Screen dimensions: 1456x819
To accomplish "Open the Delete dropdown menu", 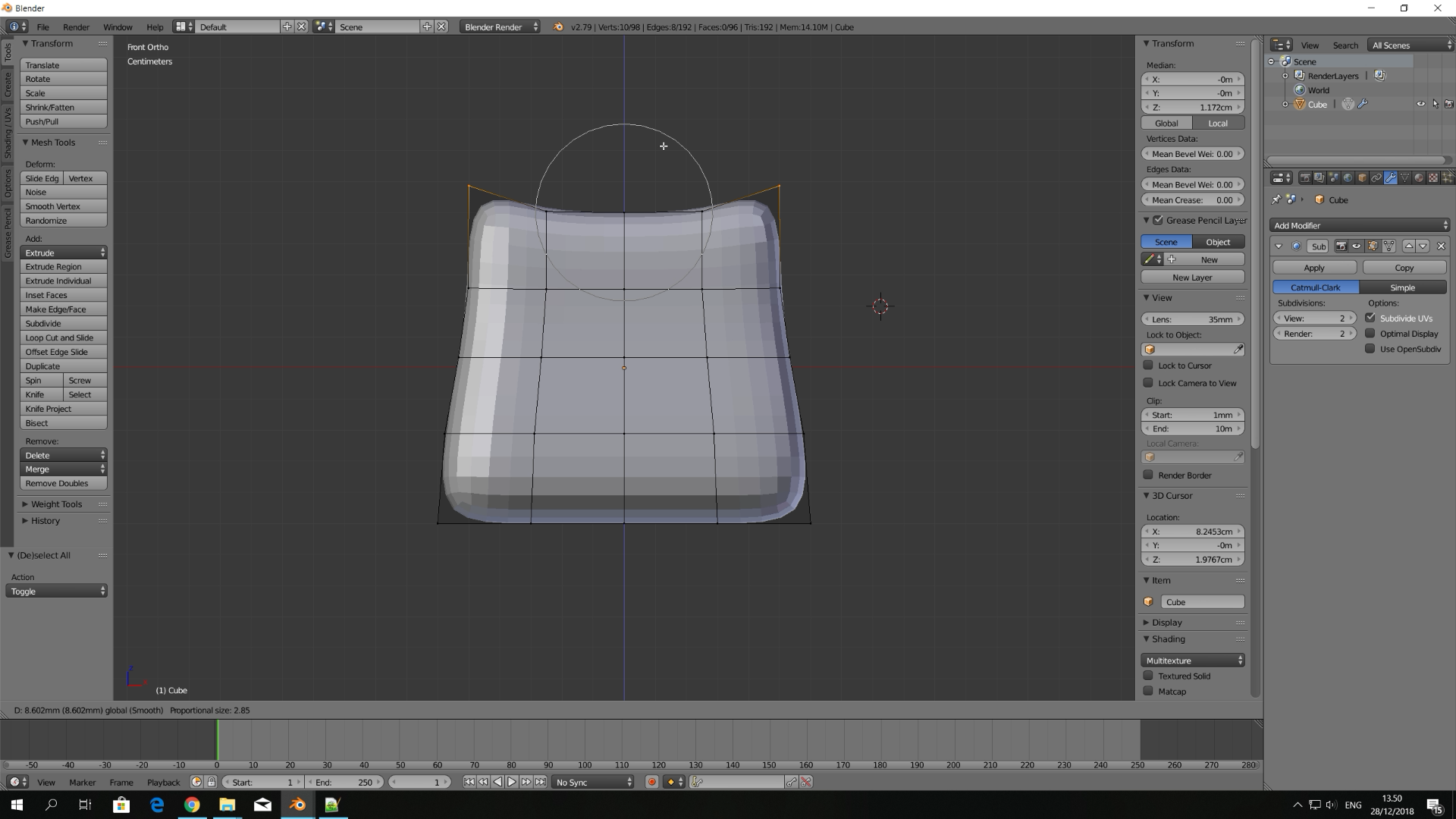I will click(x=64, y=455).
